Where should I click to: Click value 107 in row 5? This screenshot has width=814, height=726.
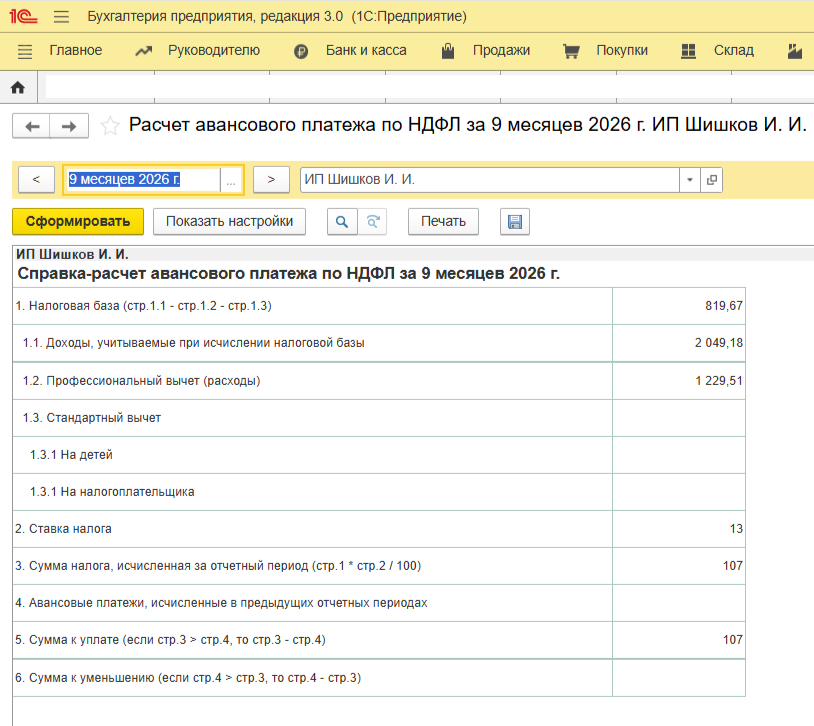732,640
